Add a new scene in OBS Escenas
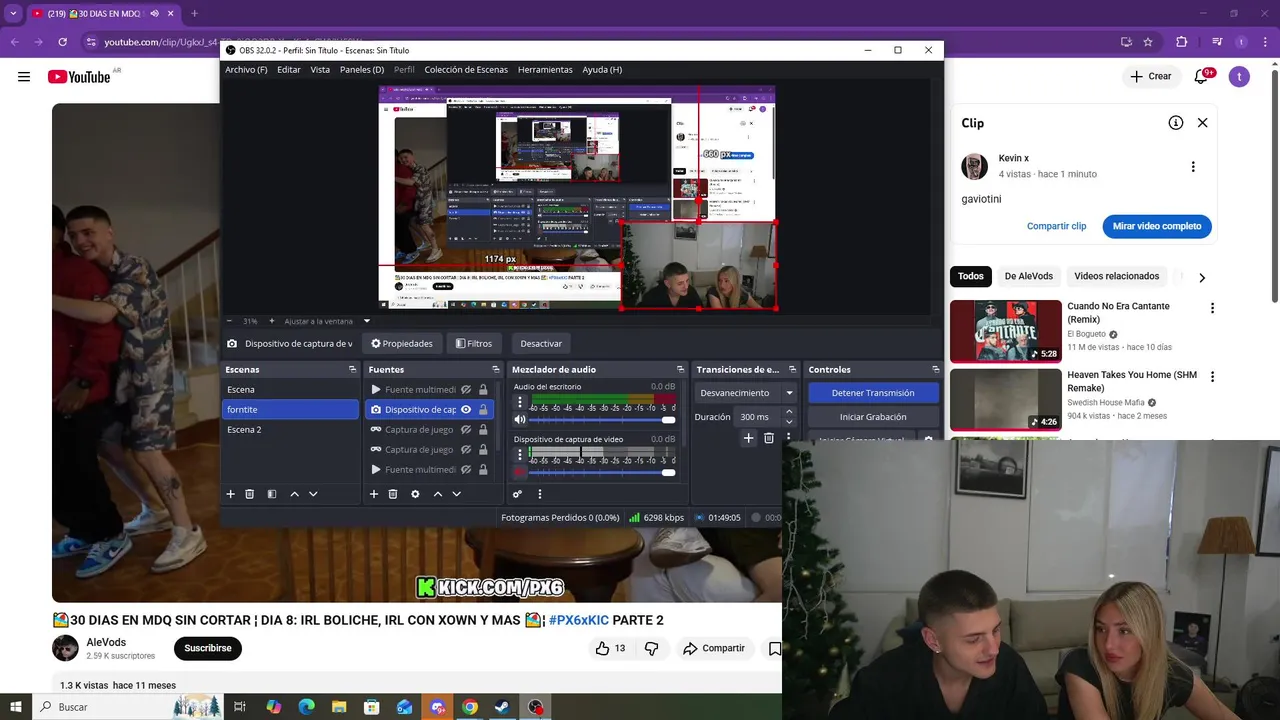Viewport: 1280px width, 720px height. click(230, 494)
